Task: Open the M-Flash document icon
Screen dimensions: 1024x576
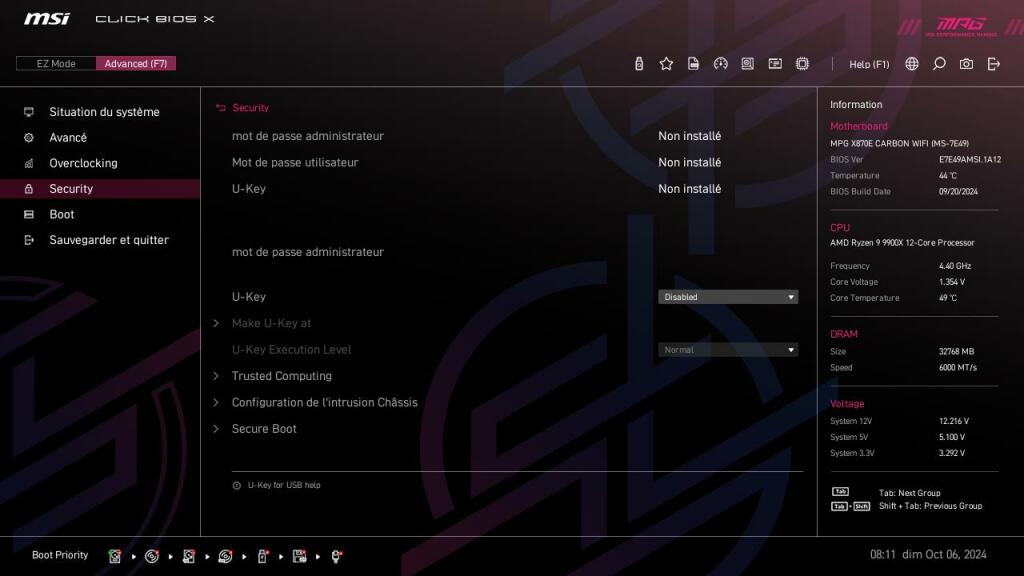Action: pos(693,63)
